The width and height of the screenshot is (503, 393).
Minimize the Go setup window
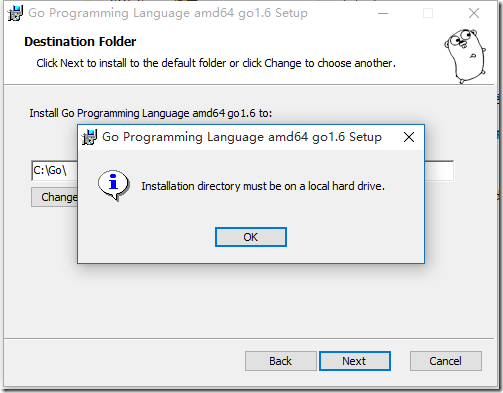pyautogui.click(x=383, y=13)
